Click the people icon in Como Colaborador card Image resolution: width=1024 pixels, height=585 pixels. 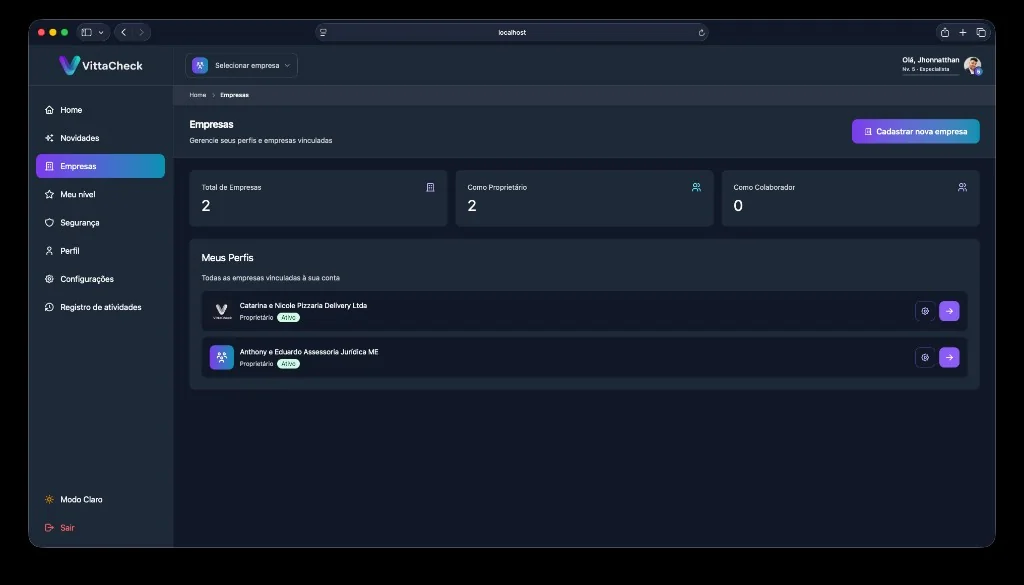click(x=962, y=187)
